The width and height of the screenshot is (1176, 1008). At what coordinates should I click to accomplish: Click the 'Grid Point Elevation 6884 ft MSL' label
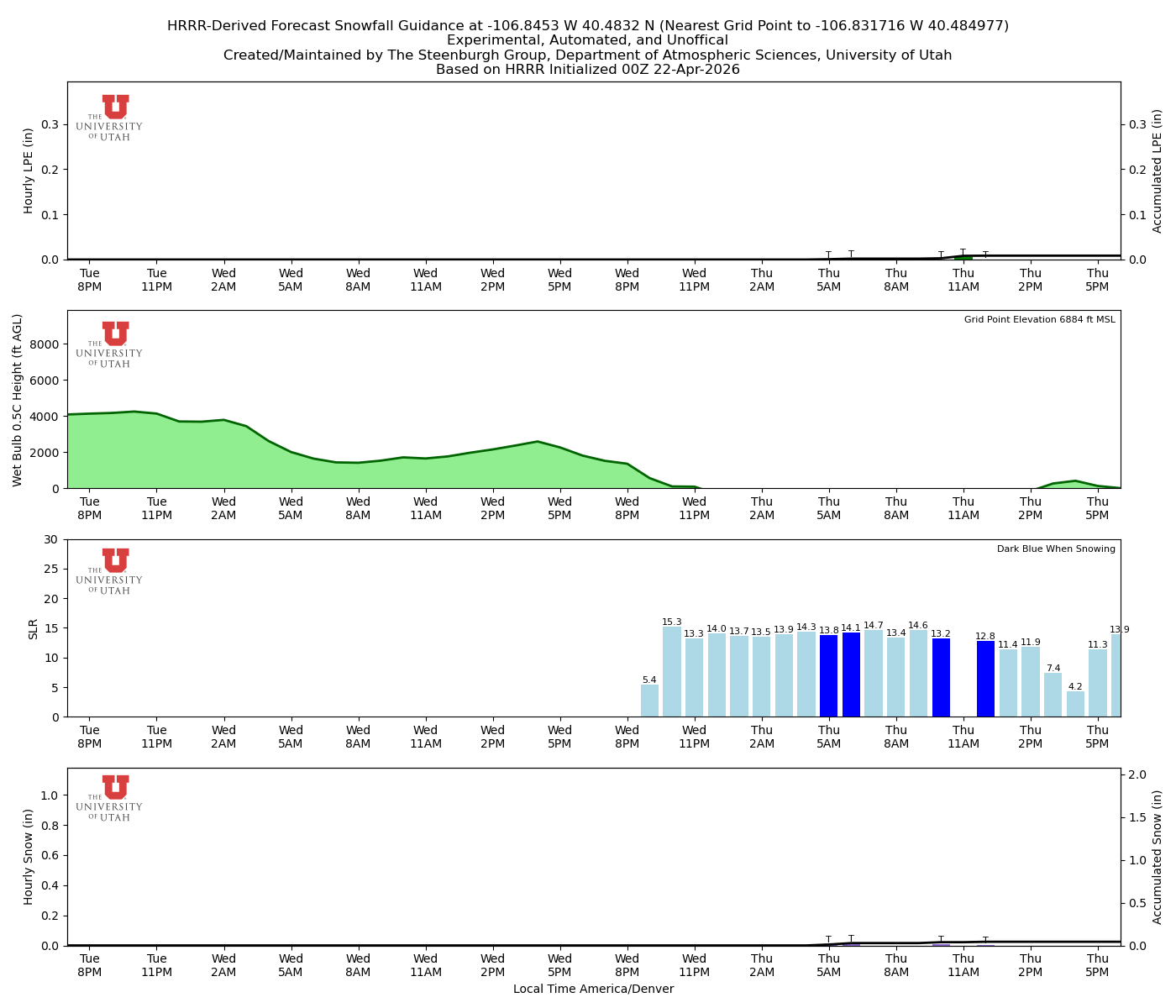(x=1042, y=319)
